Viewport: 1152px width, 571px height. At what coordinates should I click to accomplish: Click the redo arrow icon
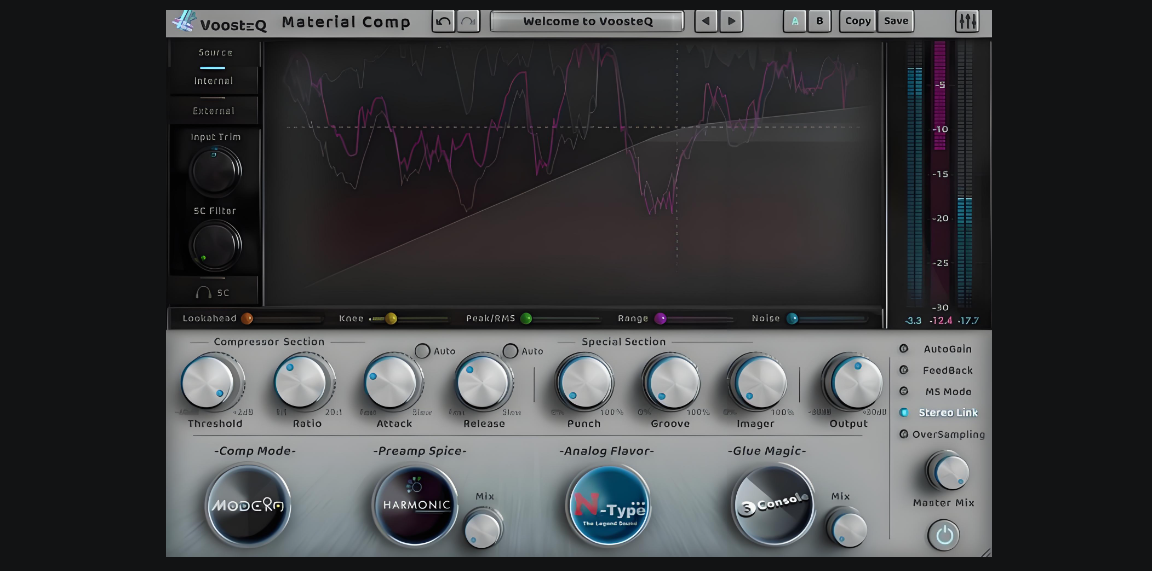coord(468,21)
